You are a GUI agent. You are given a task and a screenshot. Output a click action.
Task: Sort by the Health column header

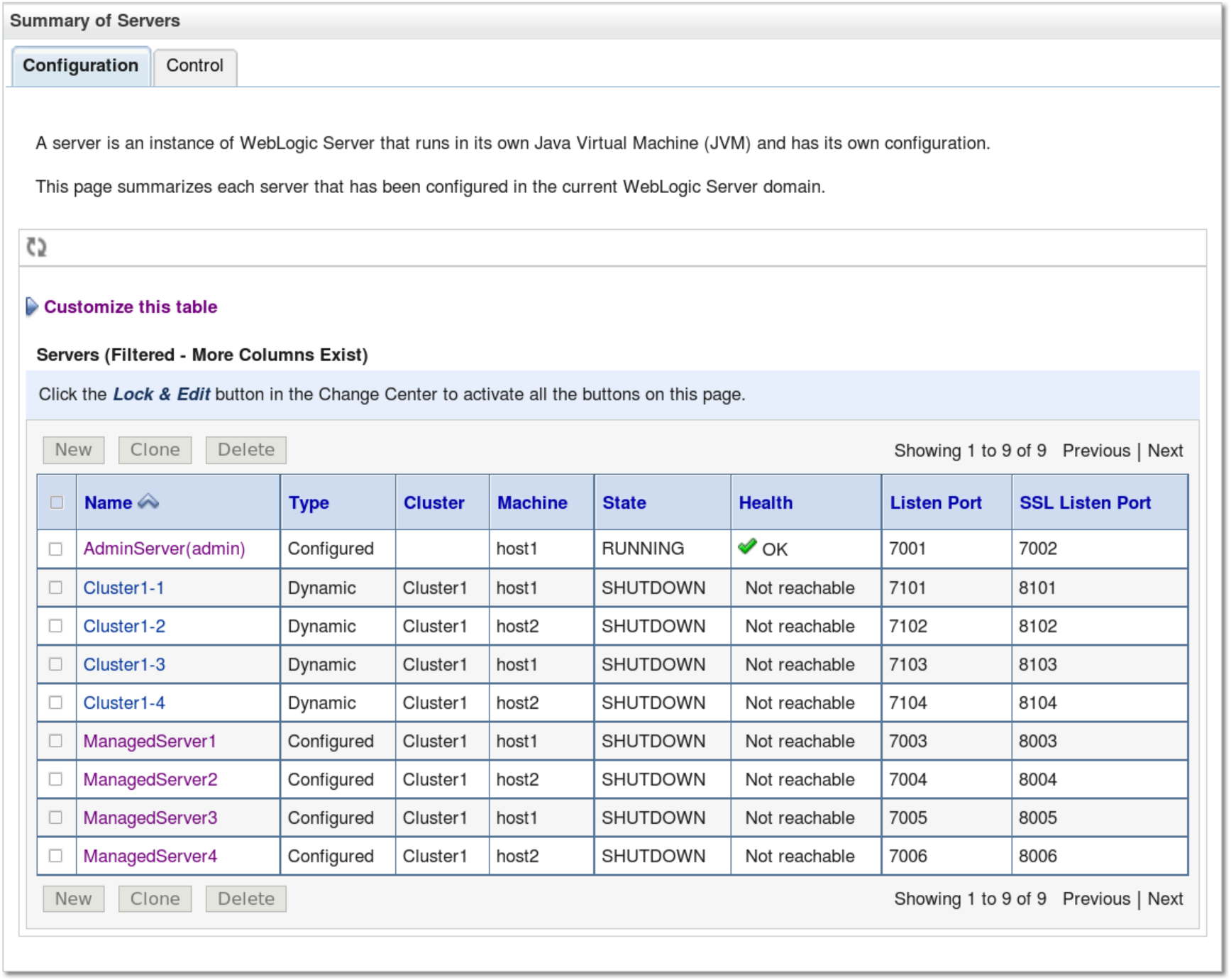[x=766, y=502]
